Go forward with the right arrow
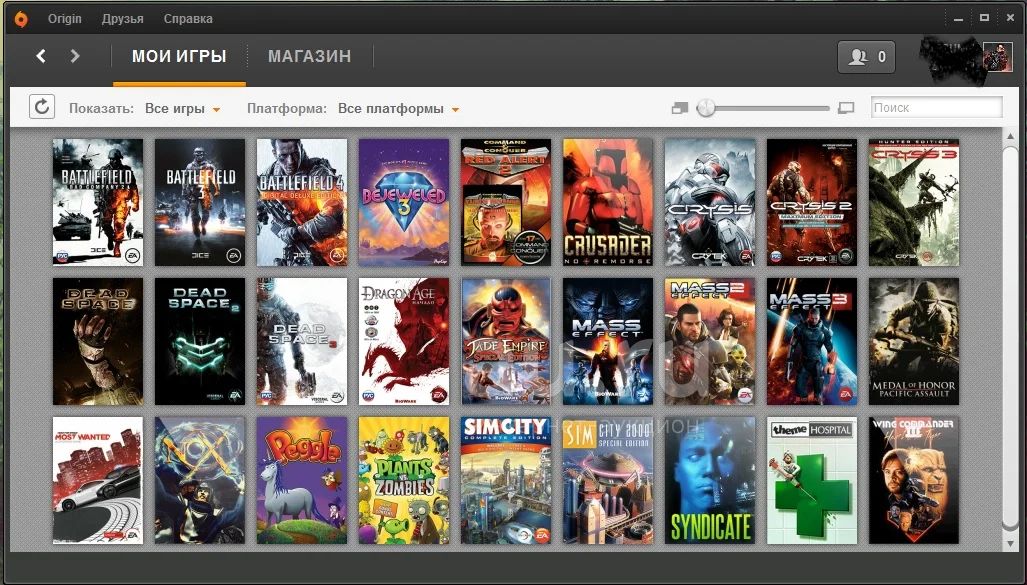The width and height of the screenshot is (1027, 585). (x=75, y=56)
